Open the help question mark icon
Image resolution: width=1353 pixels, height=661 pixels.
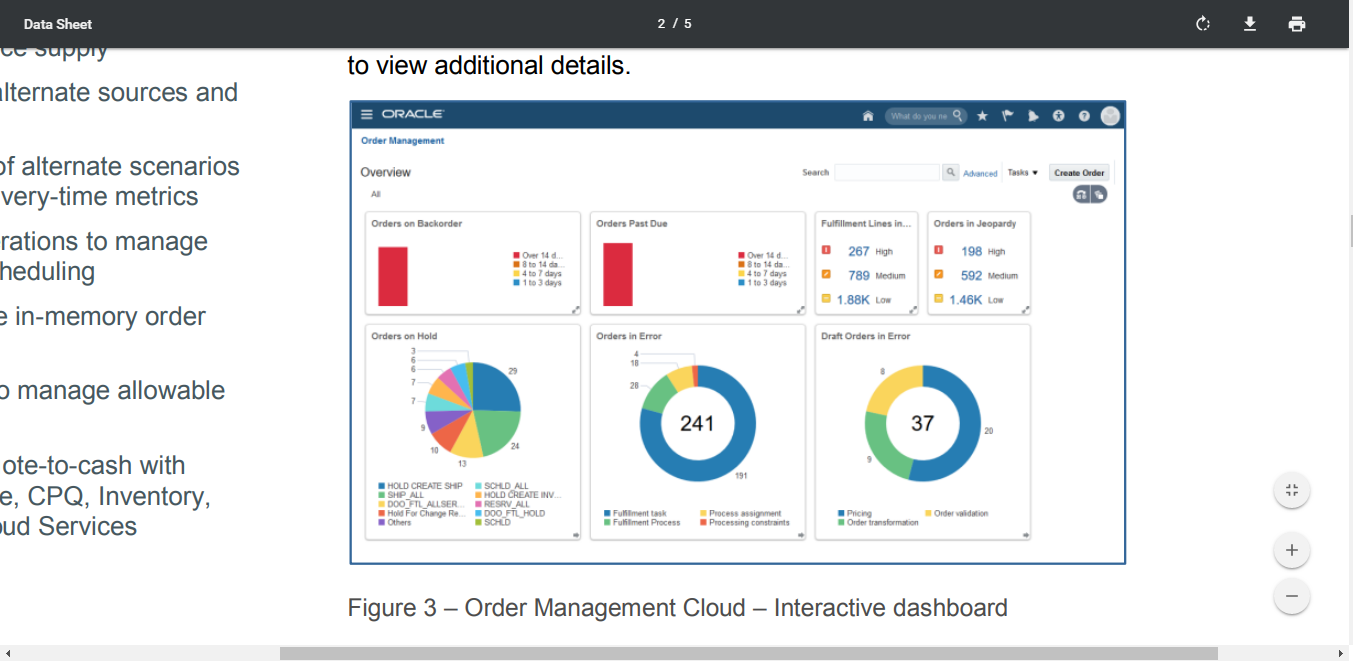pyautogui.click(x=1084, y=116)
